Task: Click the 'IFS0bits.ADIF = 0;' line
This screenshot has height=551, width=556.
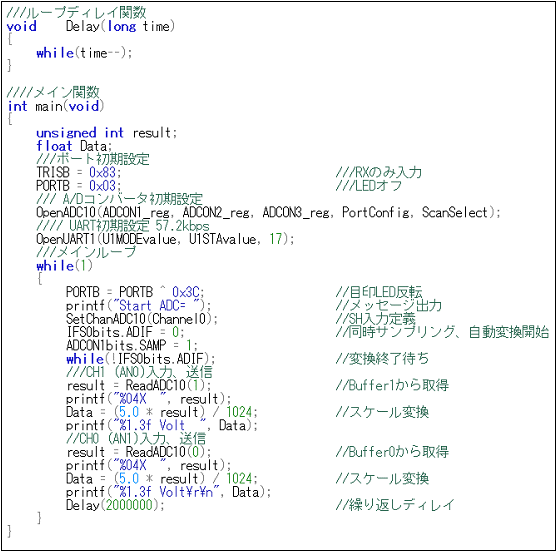Action: pyautogui.click(x=125, y=332)
